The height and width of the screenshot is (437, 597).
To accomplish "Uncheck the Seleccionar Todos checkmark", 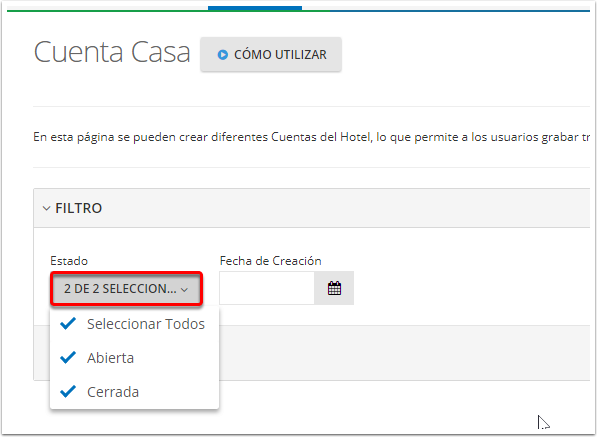I will [x=68, y=324].
